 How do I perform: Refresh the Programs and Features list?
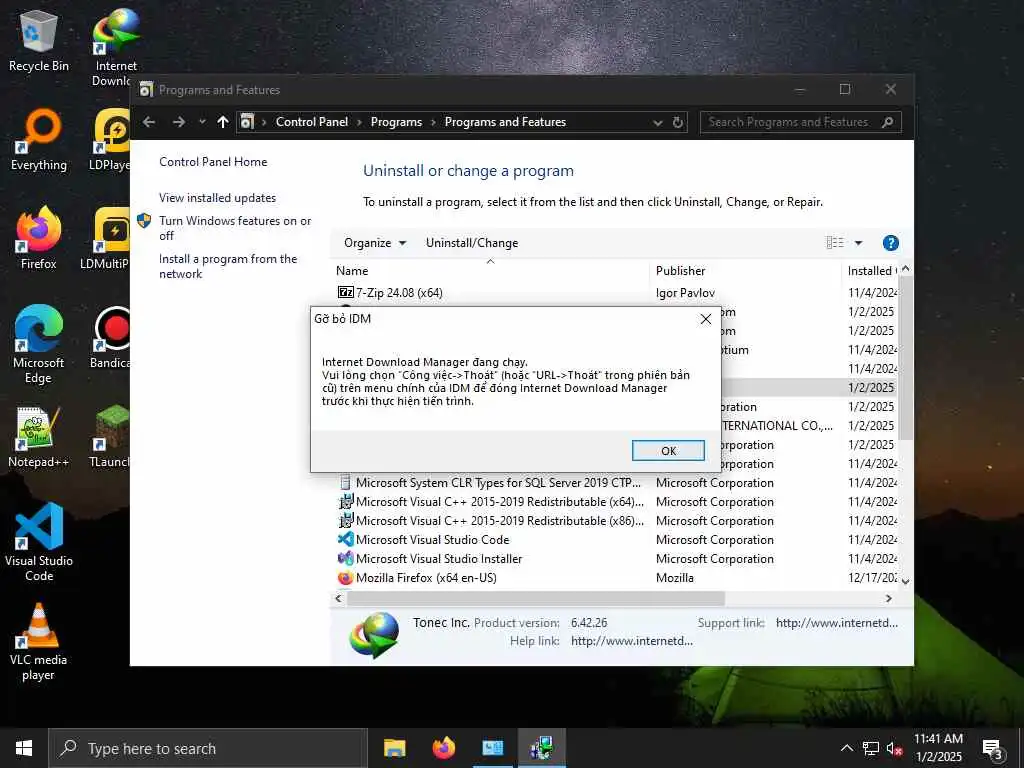677,122
